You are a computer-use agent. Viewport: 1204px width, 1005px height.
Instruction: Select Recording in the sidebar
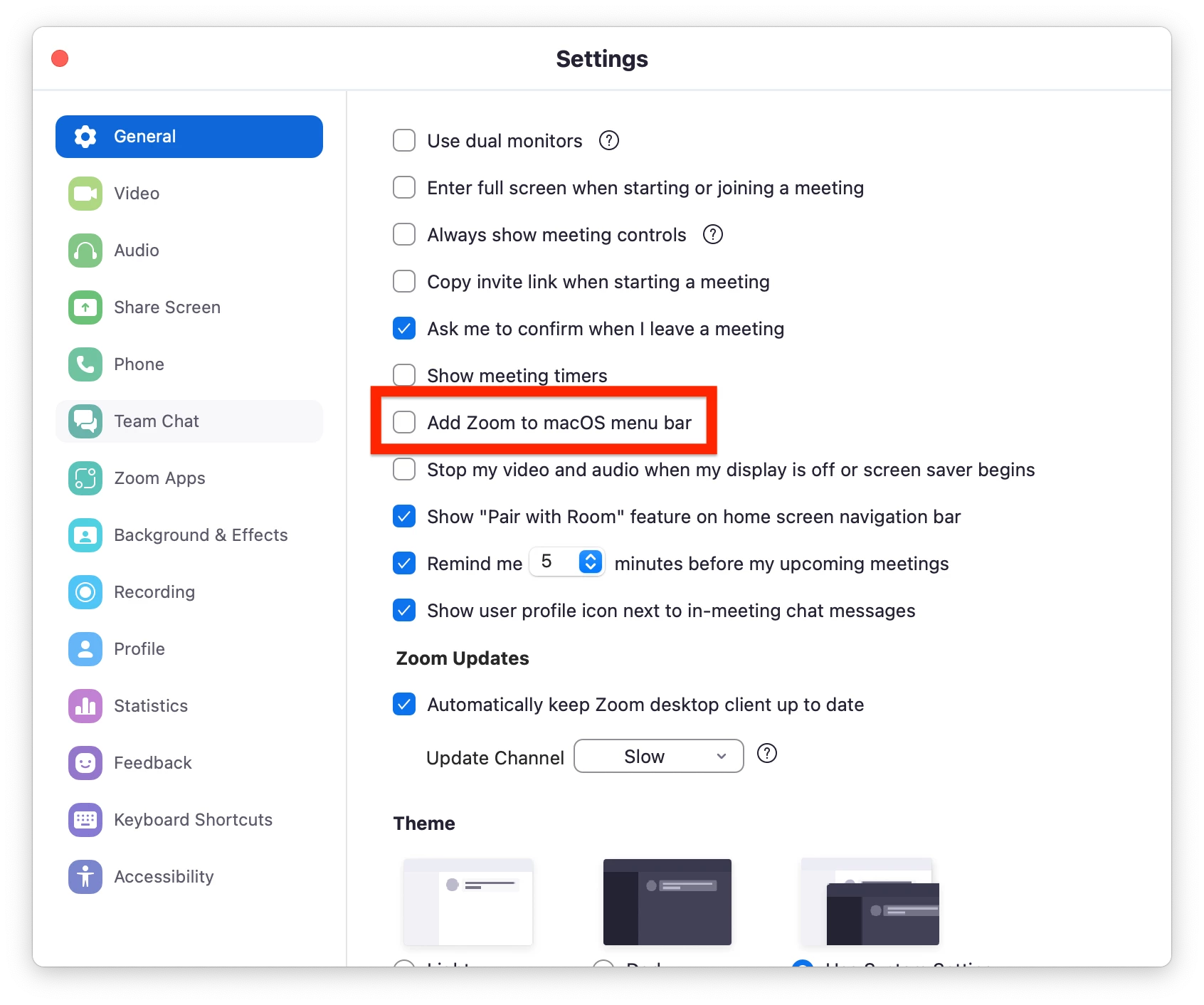[x=189, y=592]
